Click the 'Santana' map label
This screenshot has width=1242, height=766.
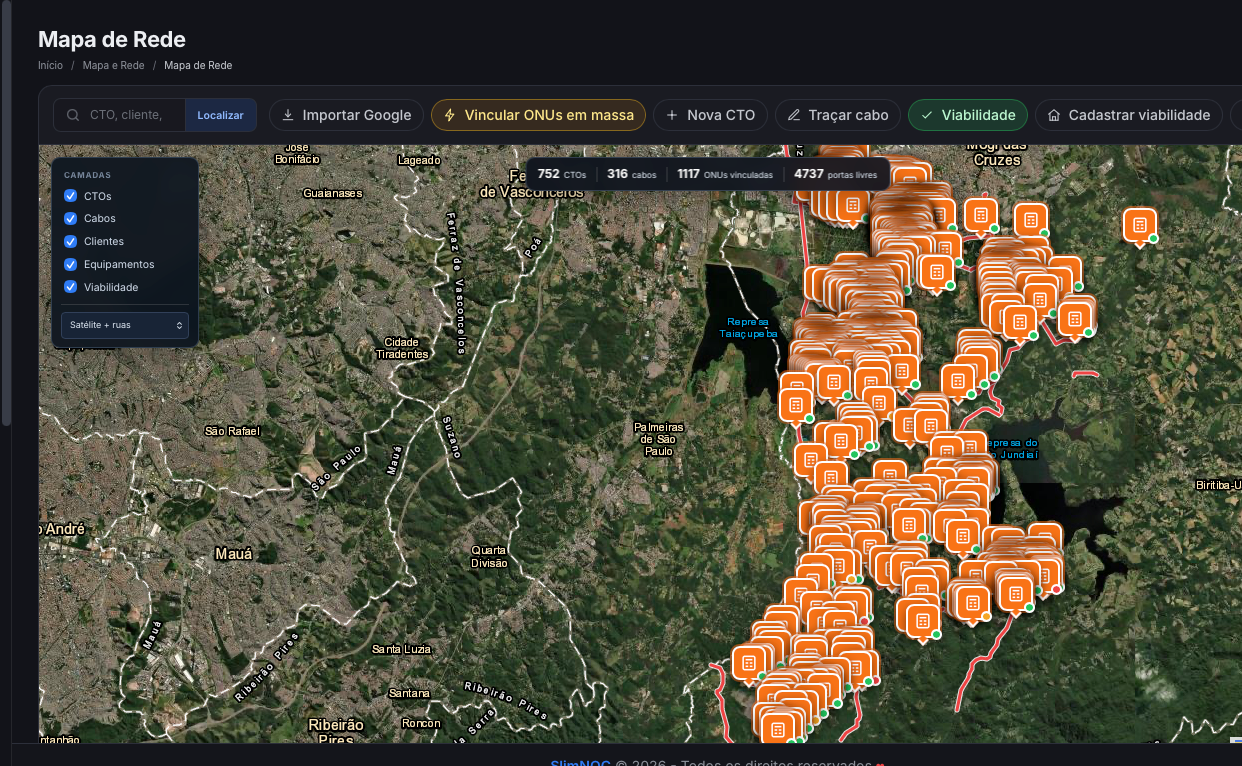pos(409,693)
